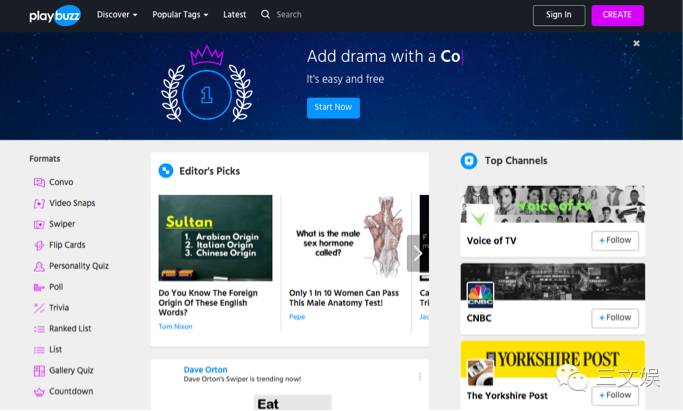
Task: Click the Top Channels section icon
Action: [x=469, y=161]
